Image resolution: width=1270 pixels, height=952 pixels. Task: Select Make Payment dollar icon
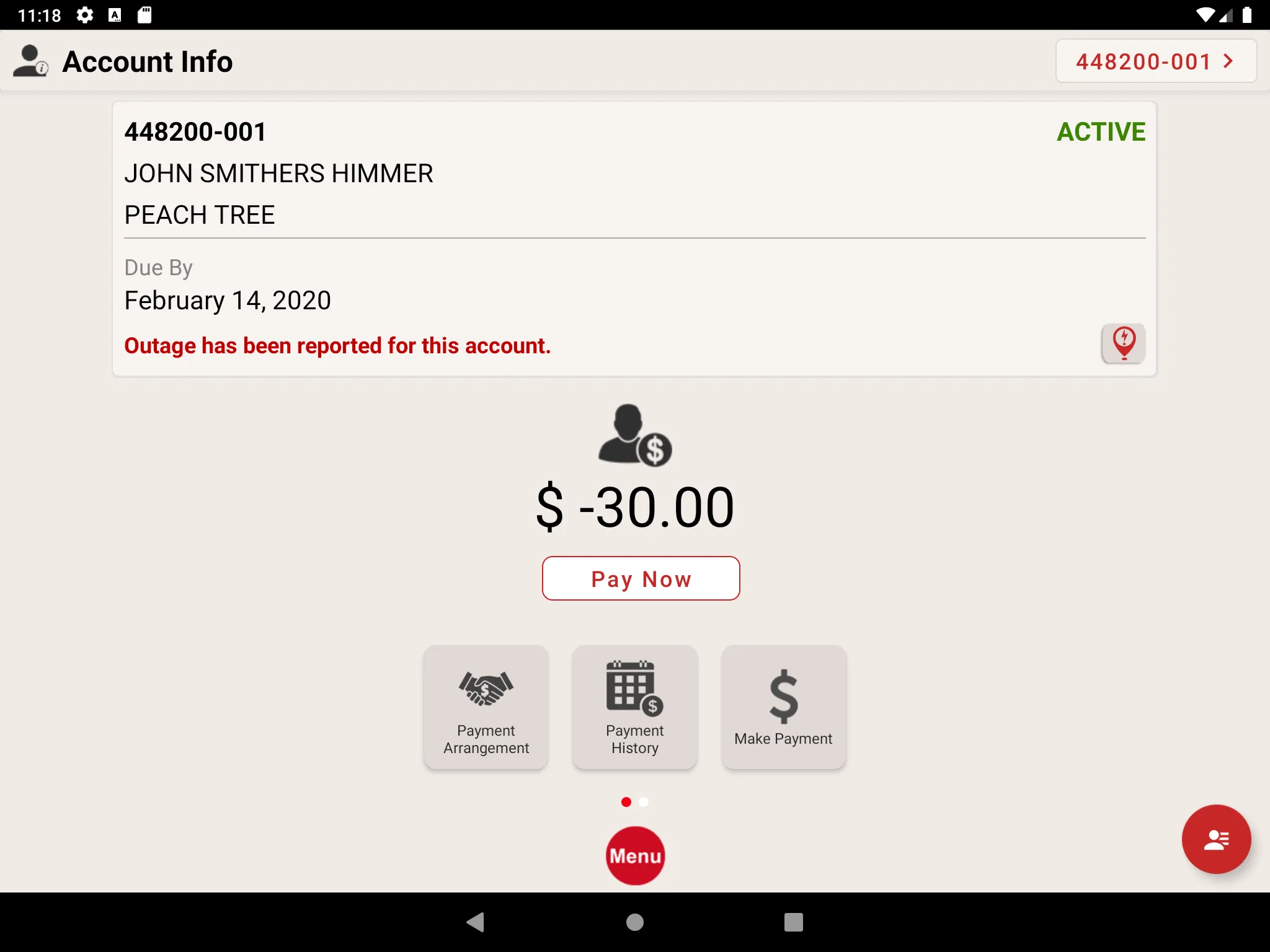click(x=783, y=693)
